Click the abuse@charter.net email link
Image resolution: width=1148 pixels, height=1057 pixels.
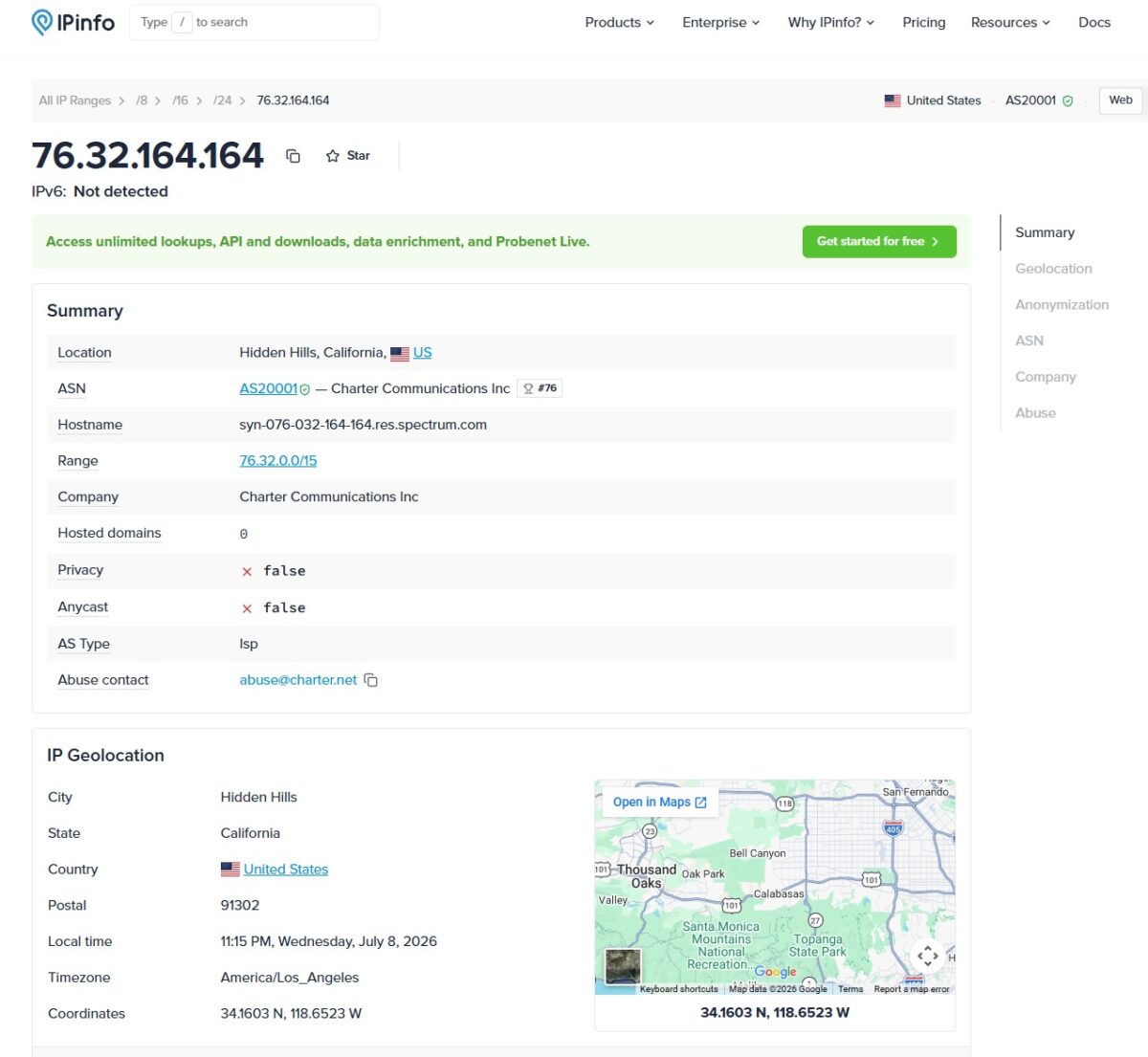[298, 680]
